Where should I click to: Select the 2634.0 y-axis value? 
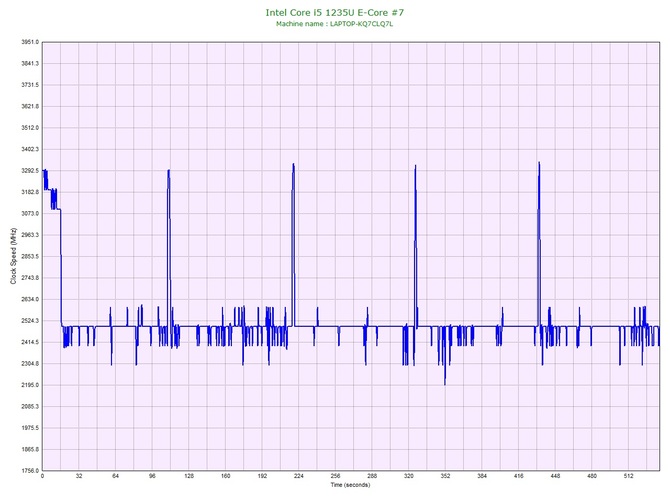click(x=30, y=299)
